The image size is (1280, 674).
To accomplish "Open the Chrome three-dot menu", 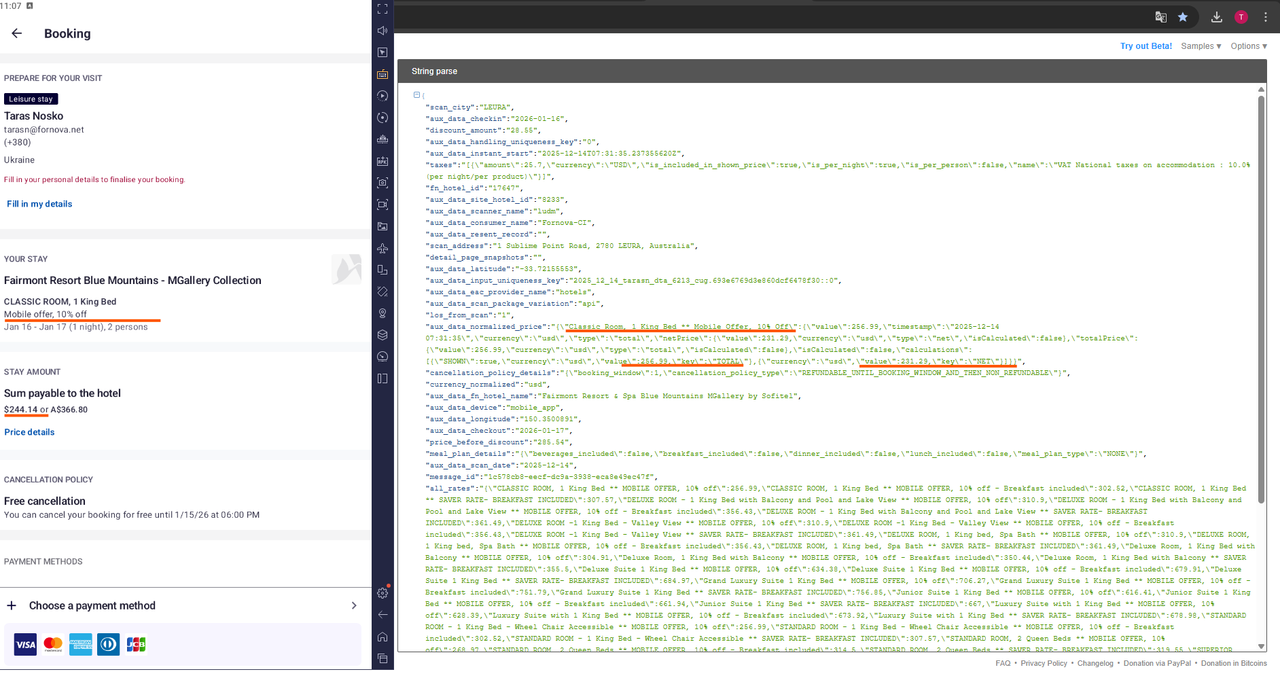I will click(1264, 17).
